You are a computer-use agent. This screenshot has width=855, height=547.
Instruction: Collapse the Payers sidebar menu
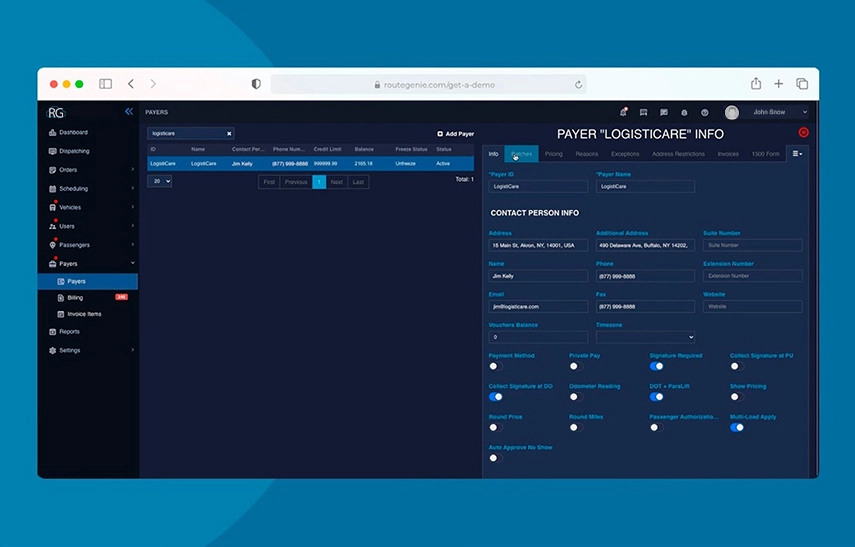[133, 263]
